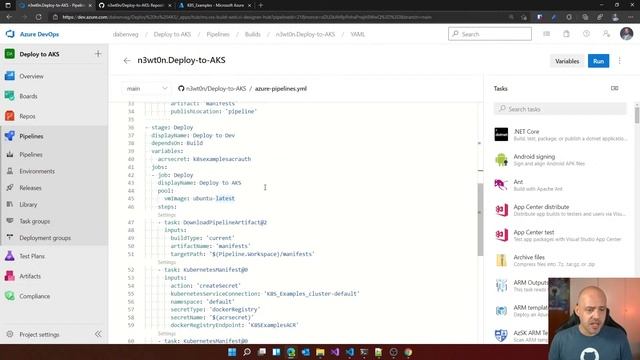The image size is (640, 360).
Task: Open Visual Studio Code from taskbar
Action: 350,352
